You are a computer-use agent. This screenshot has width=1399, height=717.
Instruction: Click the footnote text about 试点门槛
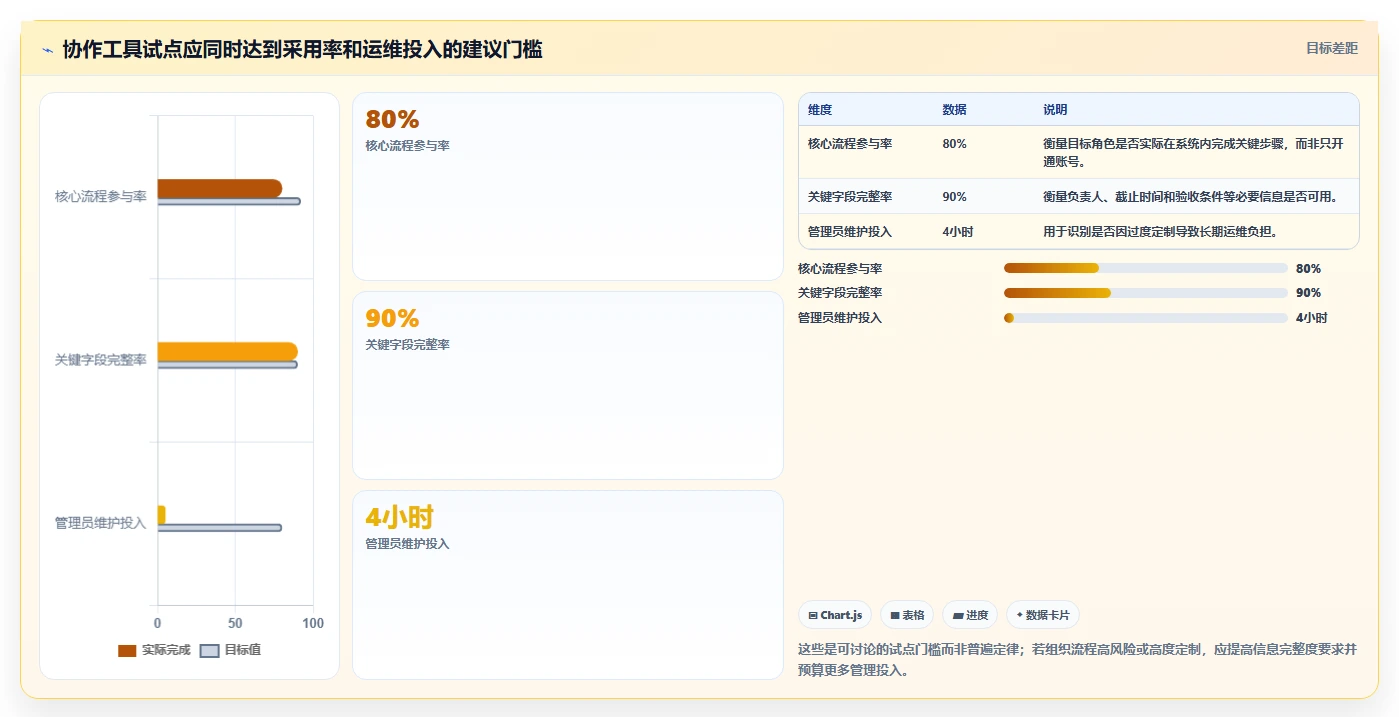(x=1077, y=660)
